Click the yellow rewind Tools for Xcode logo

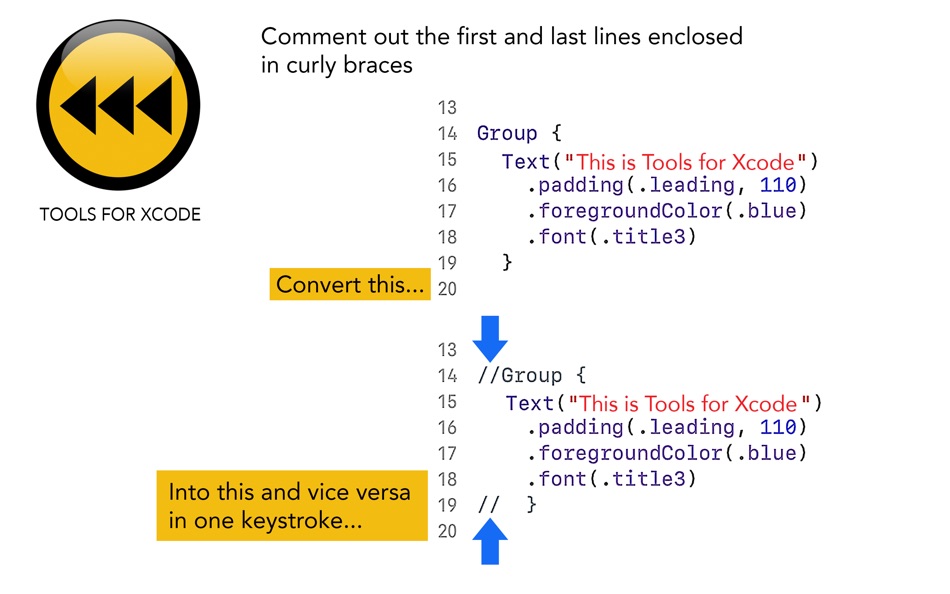(x=118, y=105)
